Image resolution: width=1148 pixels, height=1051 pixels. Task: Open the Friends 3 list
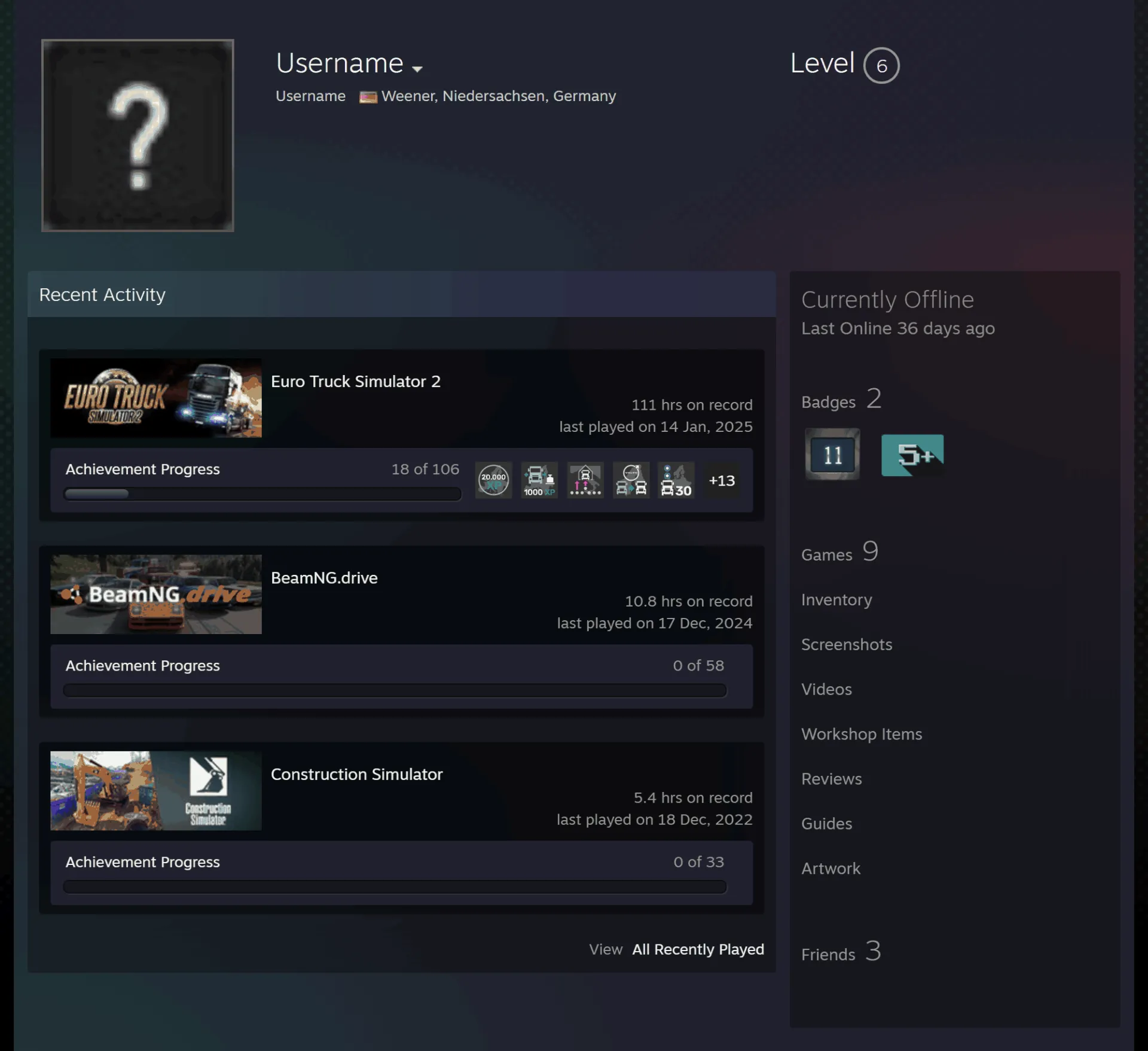pos(841,952)
